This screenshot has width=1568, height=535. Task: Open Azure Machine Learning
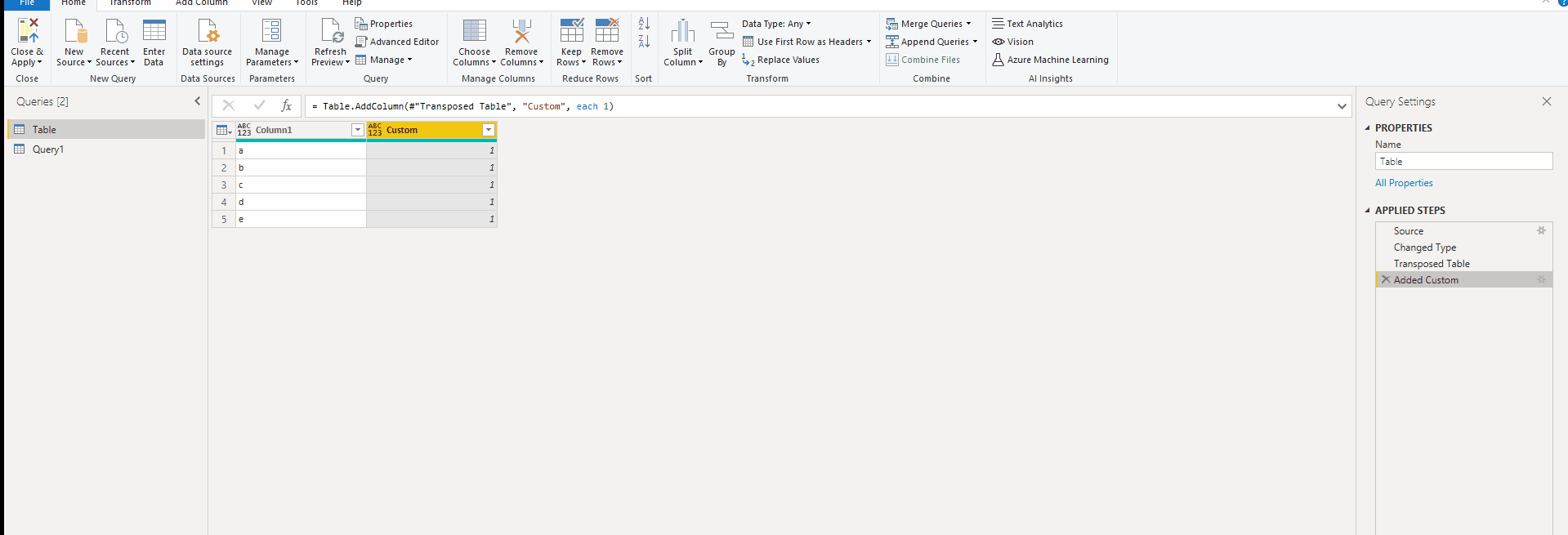[x=1050, y=60]
